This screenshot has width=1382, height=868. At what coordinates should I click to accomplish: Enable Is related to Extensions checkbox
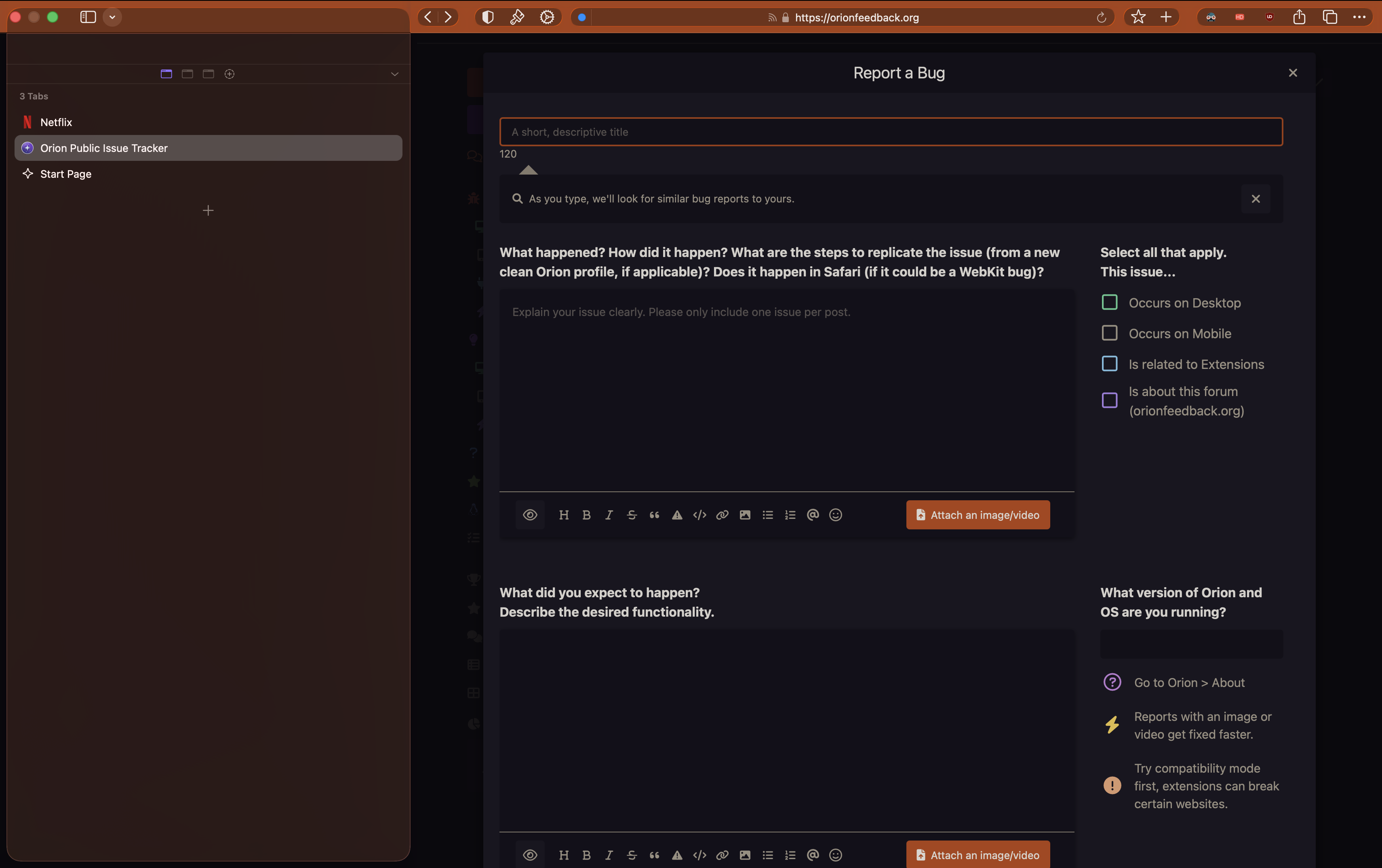click(x=1109, y=364)
